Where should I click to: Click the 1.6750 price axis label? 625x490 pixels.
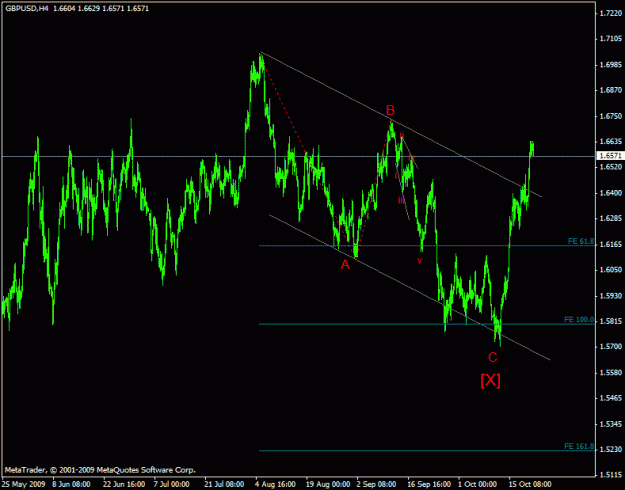pyautogui.click(x=611, y=116)
